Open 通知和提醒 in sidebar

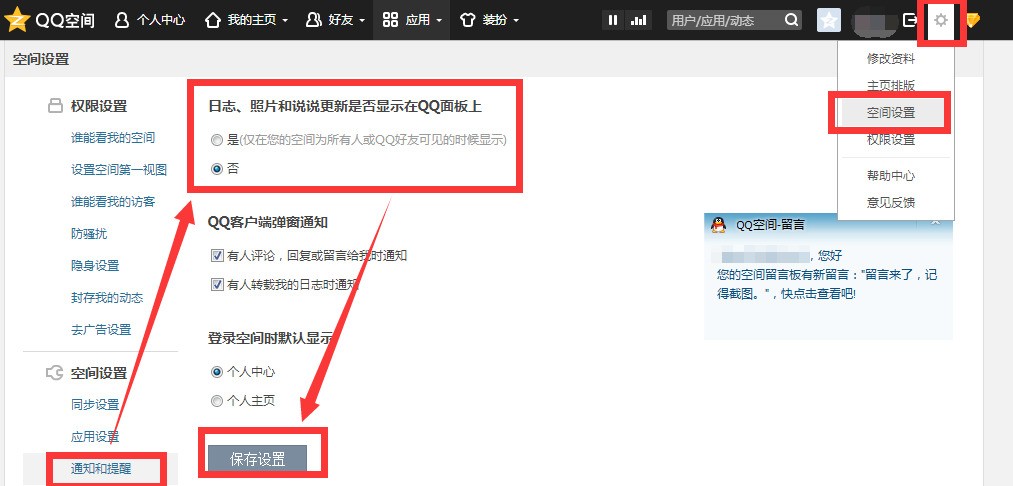(x=101, y=469)
